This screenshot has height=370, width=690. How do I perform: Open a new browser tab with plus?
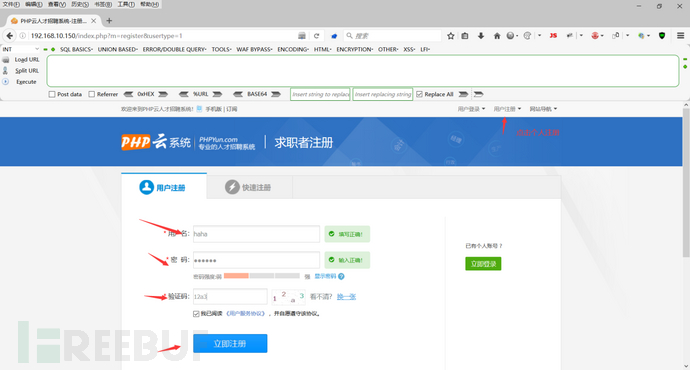(109, 21)
